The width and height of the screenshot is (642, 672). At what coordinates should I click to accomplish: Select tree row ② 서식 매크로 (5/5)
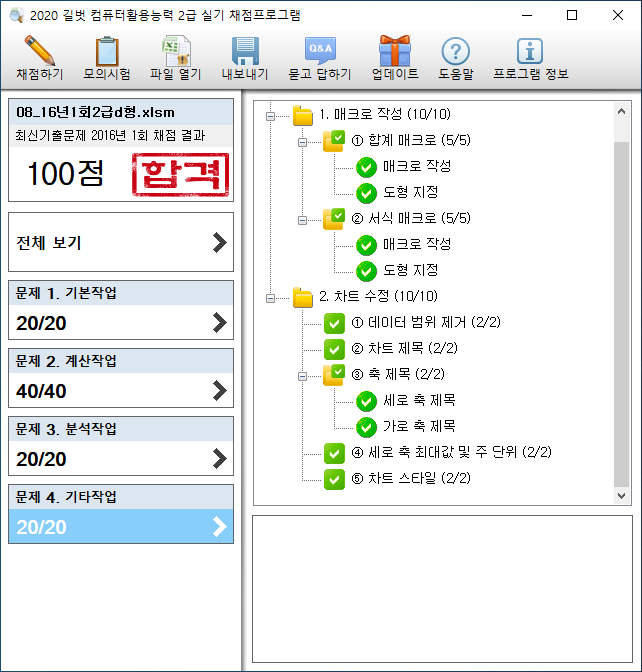(x=411, y=218)
